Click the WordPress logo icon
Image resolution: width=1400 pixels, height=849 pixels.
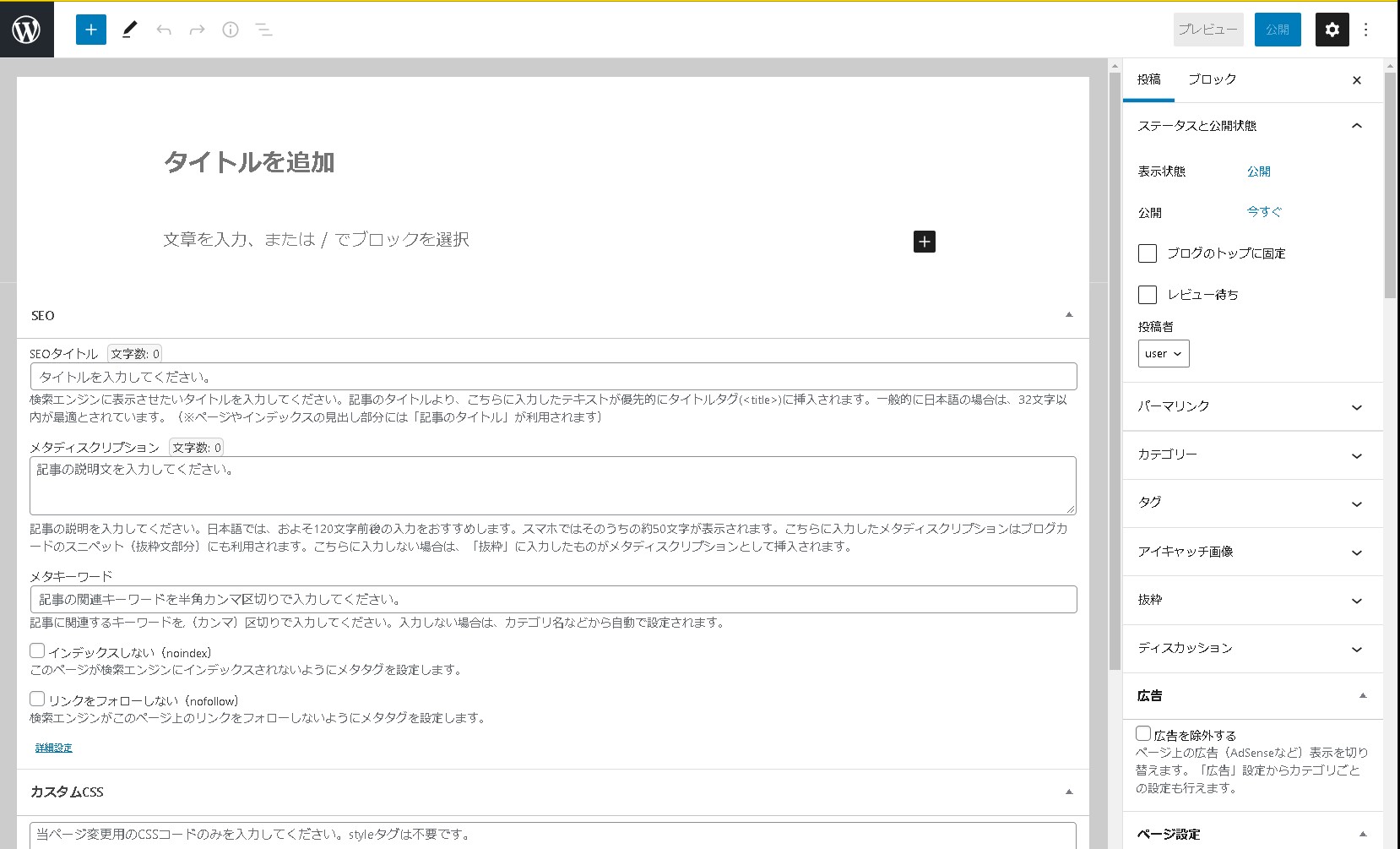(x=27, y=30)
